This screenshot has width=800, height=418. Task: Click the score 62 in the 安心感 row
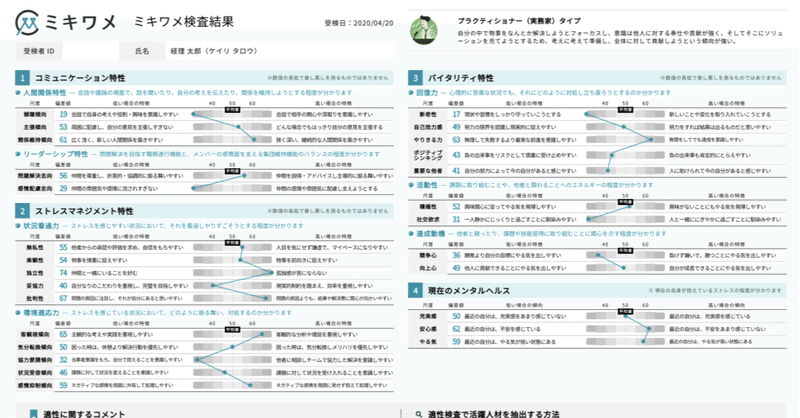pos(456,329)
